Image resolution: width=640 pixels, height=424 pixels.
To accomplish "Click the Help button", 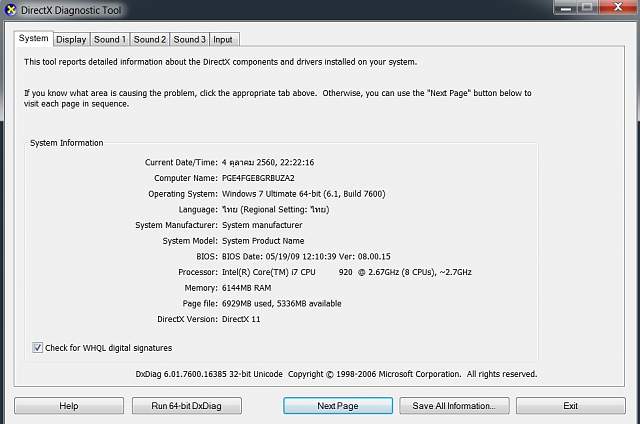I will coord(69,406).
